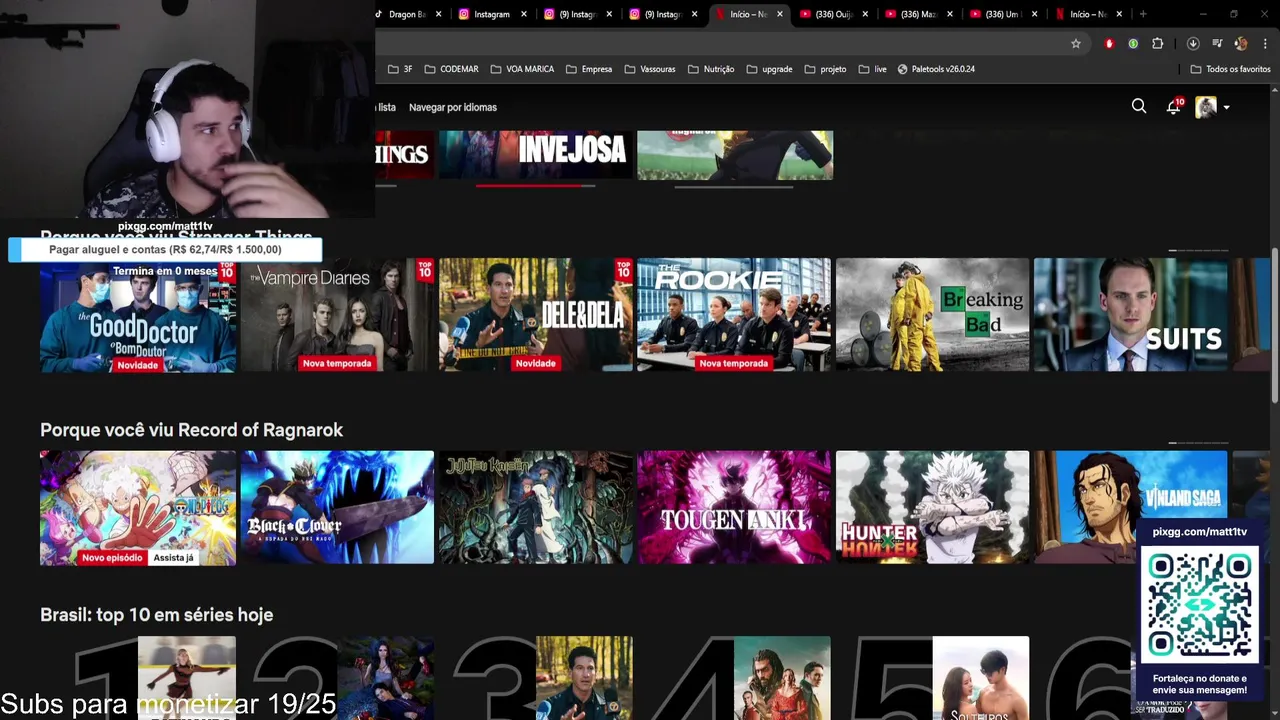Close the (336) Maz YouTube tab

pyautogui.click(x=950, y=14)
